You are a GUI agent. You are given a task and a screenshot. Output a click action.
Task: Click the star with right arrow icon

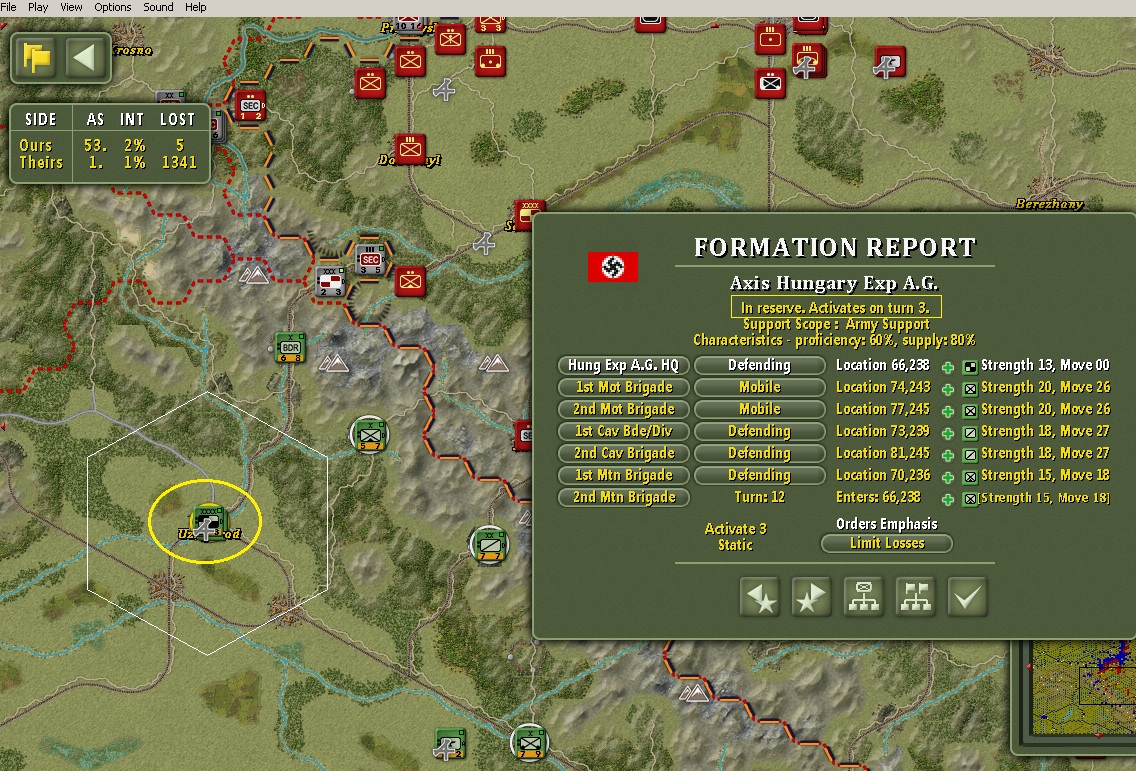(811, 597)
